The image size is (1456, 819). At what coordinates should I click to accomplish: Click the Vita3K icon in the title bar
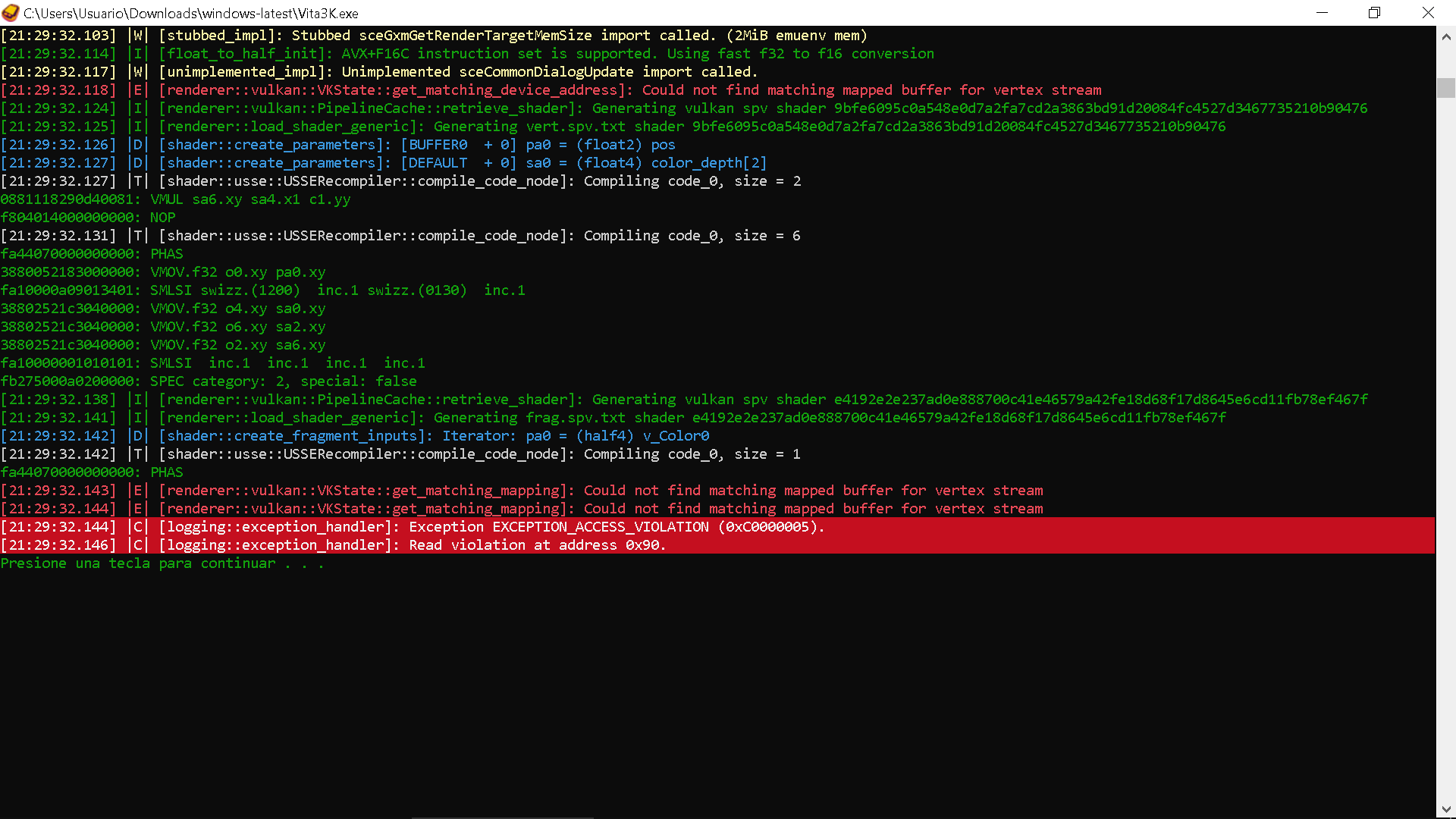[11, 12]
